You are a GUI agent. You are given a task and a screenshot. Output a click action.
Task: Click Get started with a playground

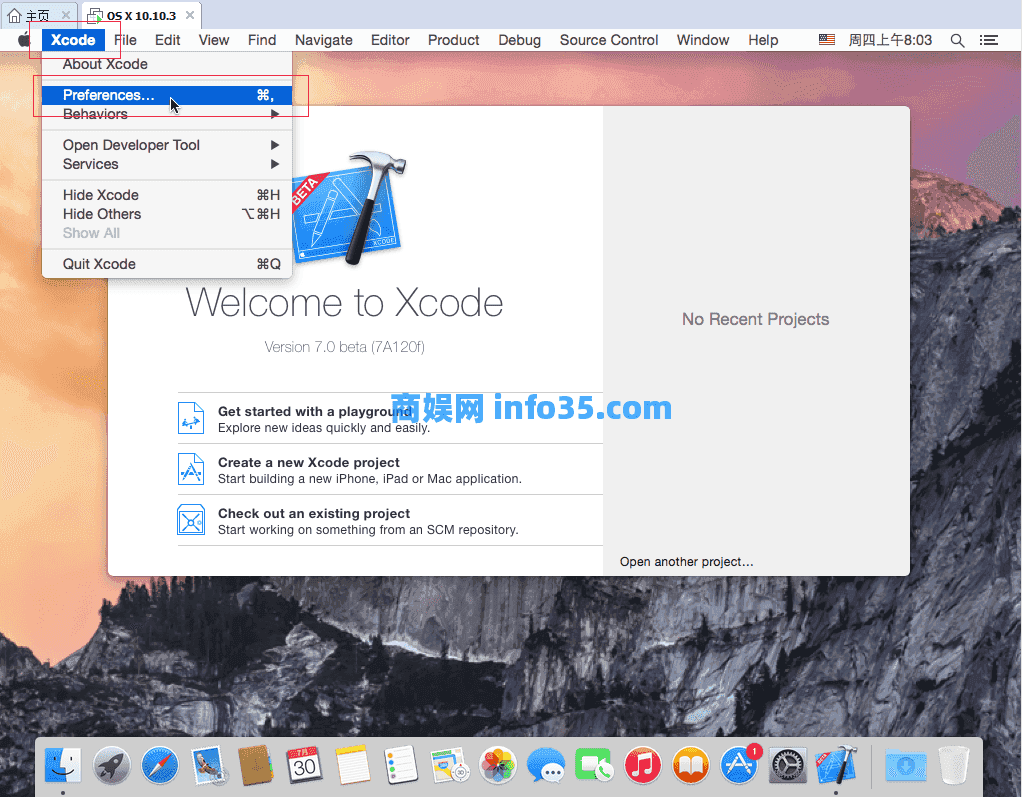click(x=390, y=418)
